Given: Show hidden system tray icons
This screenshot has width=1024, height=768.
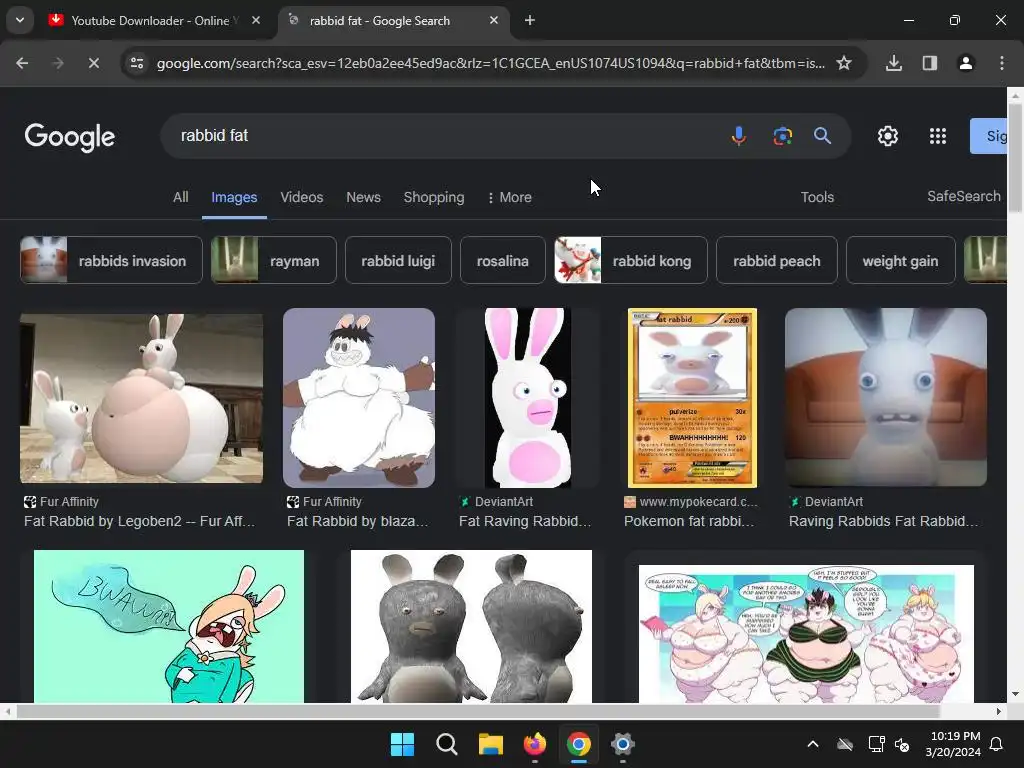Looking at the screenshot, I should point(813,744).
